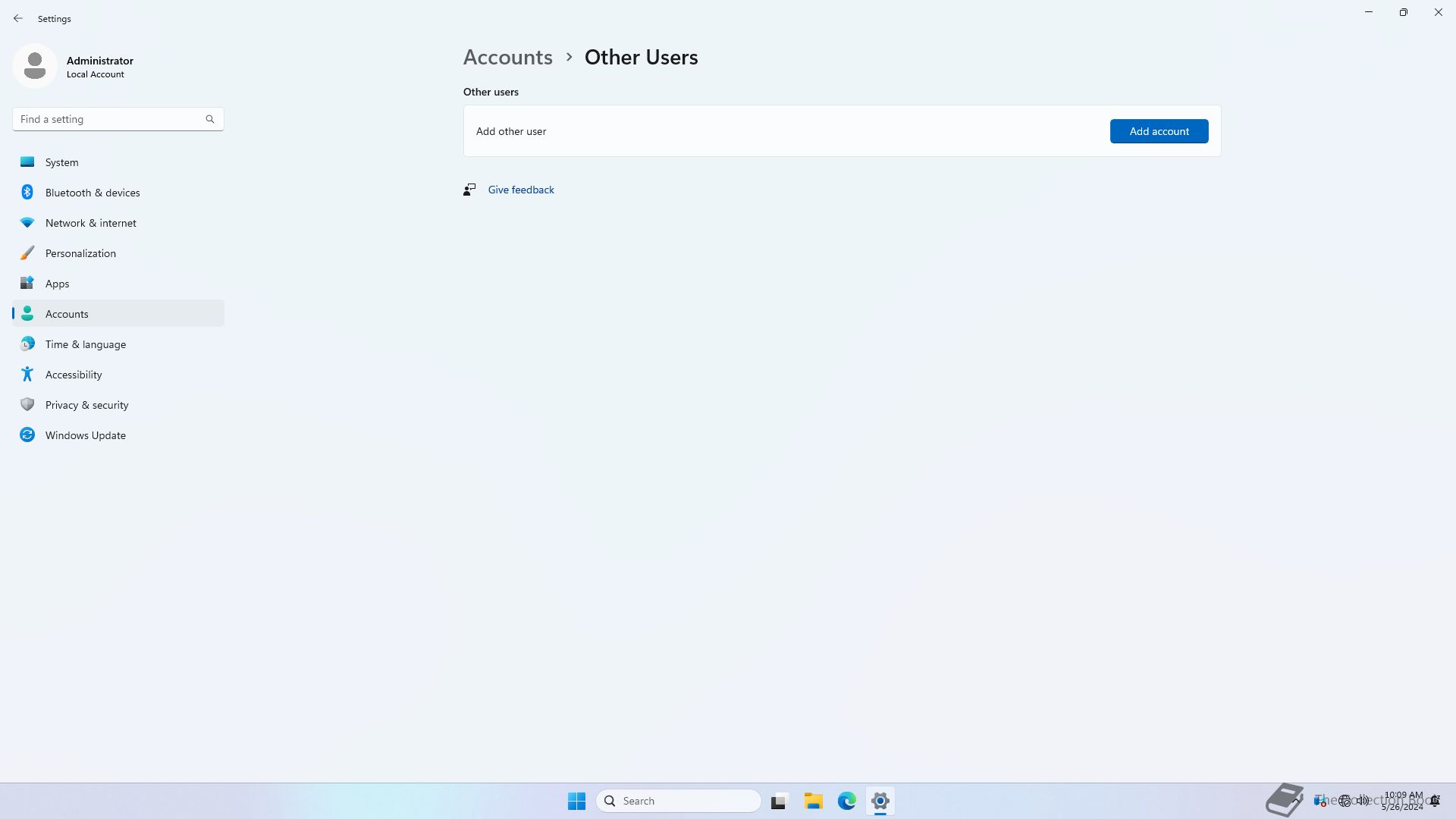Image resolution: width=1456 pixels, height=819 pixels.
Task: Open Bluetooth & devices settings
Action: click(x=92, y=193)
